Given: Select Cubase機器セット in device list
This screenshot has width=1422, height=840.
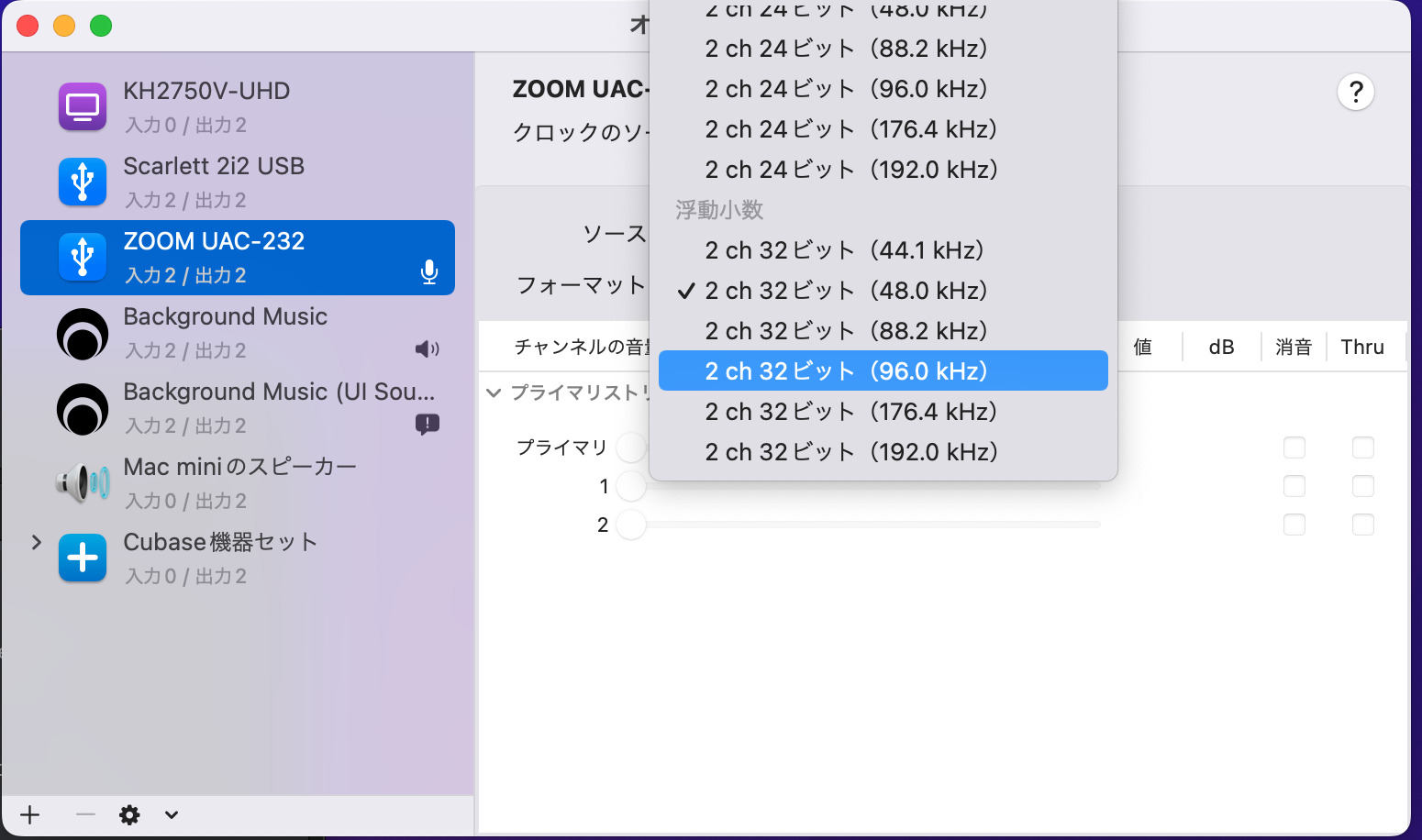Looking at the screenshot, I should click(238, 558).
